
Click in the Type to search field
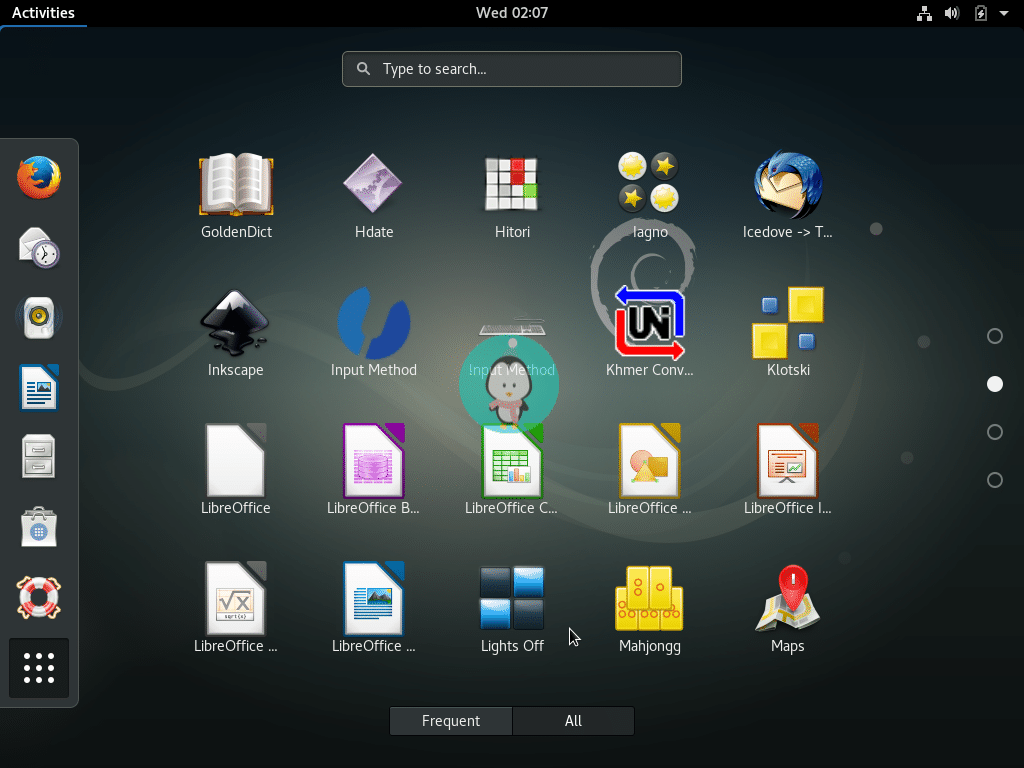point(512,69)
